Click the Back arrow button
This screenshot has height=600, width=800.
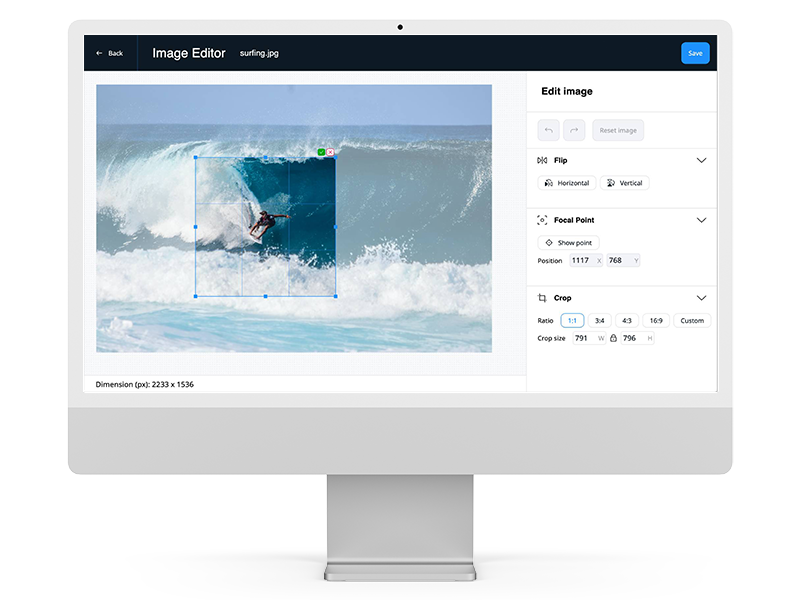(109, 53)
